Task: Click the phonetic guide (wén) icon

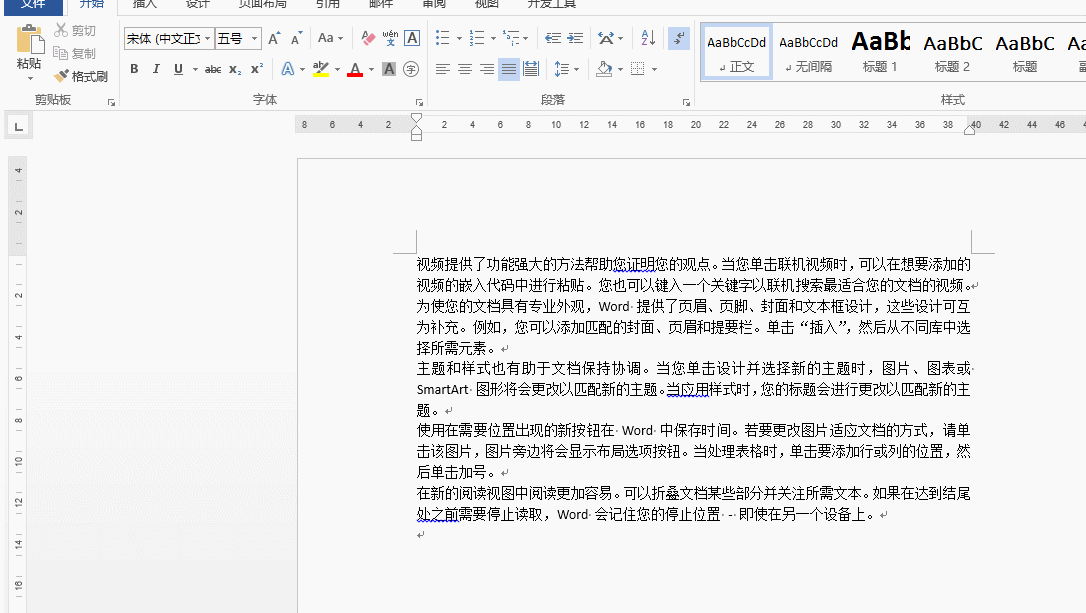Action: (390, 39)
